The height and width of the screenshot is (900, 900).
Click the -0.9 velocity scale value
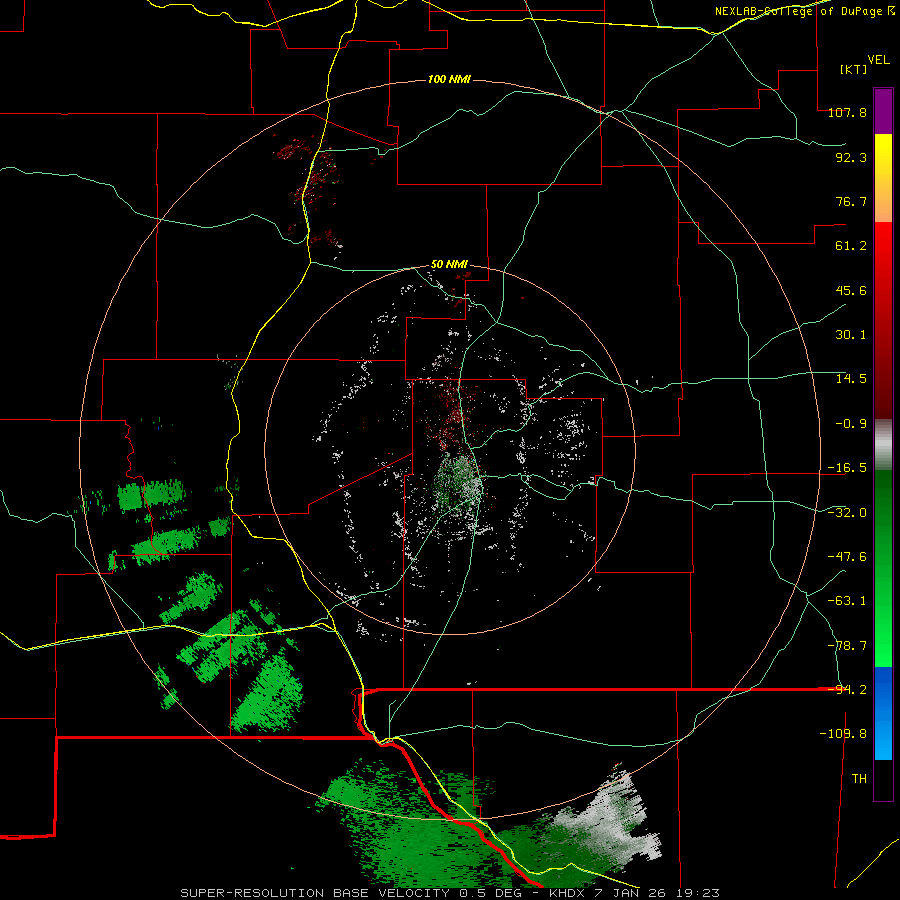click(x=851, y=424)
